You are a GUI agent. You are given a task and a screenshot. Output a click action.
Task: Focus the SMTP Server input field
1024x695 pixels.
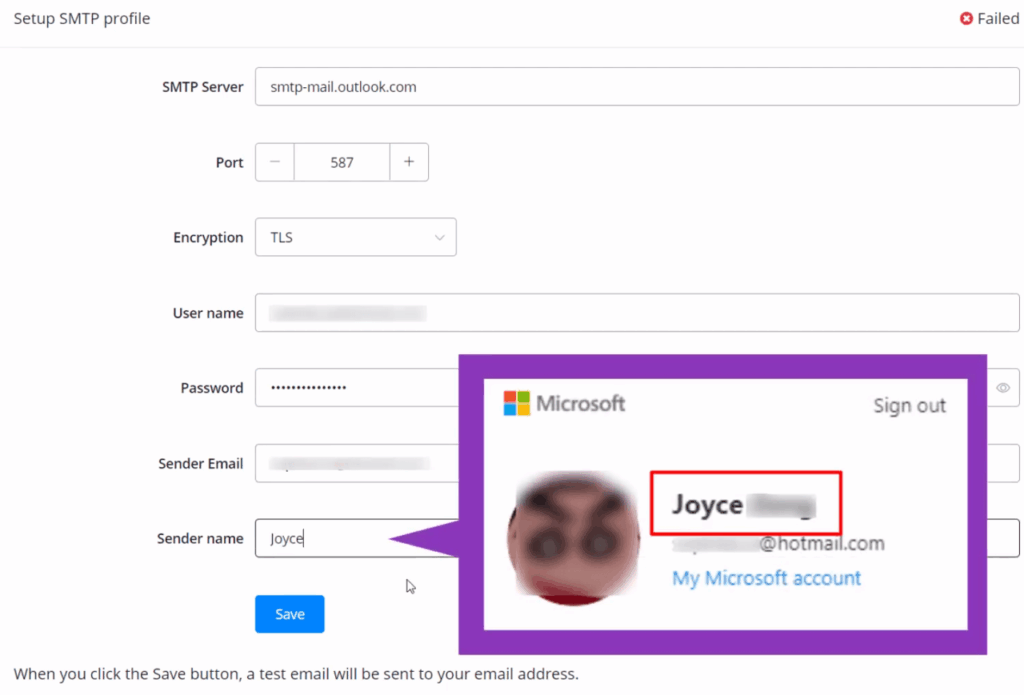point(636,87)
